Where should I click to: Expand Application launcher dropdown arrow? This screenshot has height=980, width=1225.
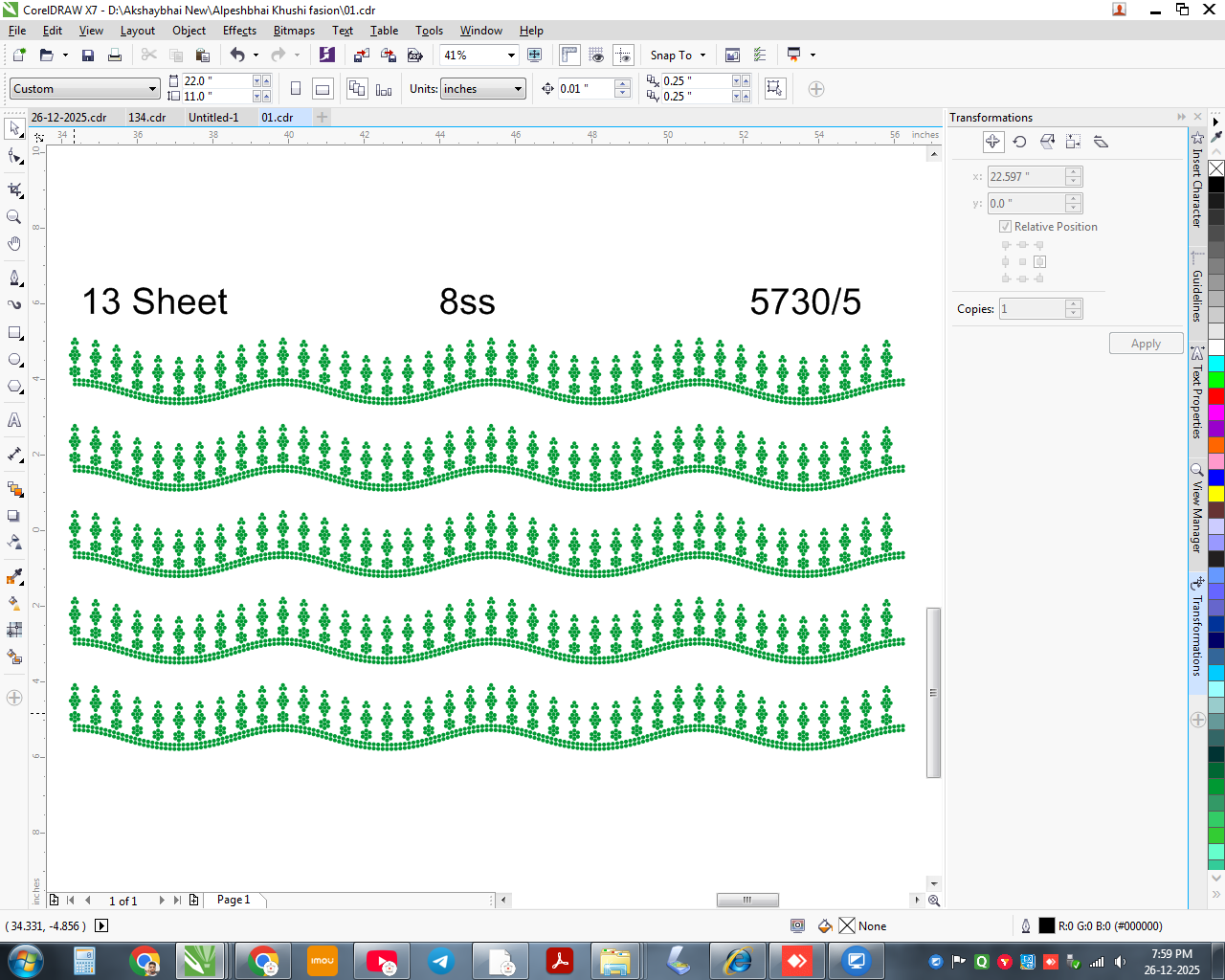coord(813,56)
